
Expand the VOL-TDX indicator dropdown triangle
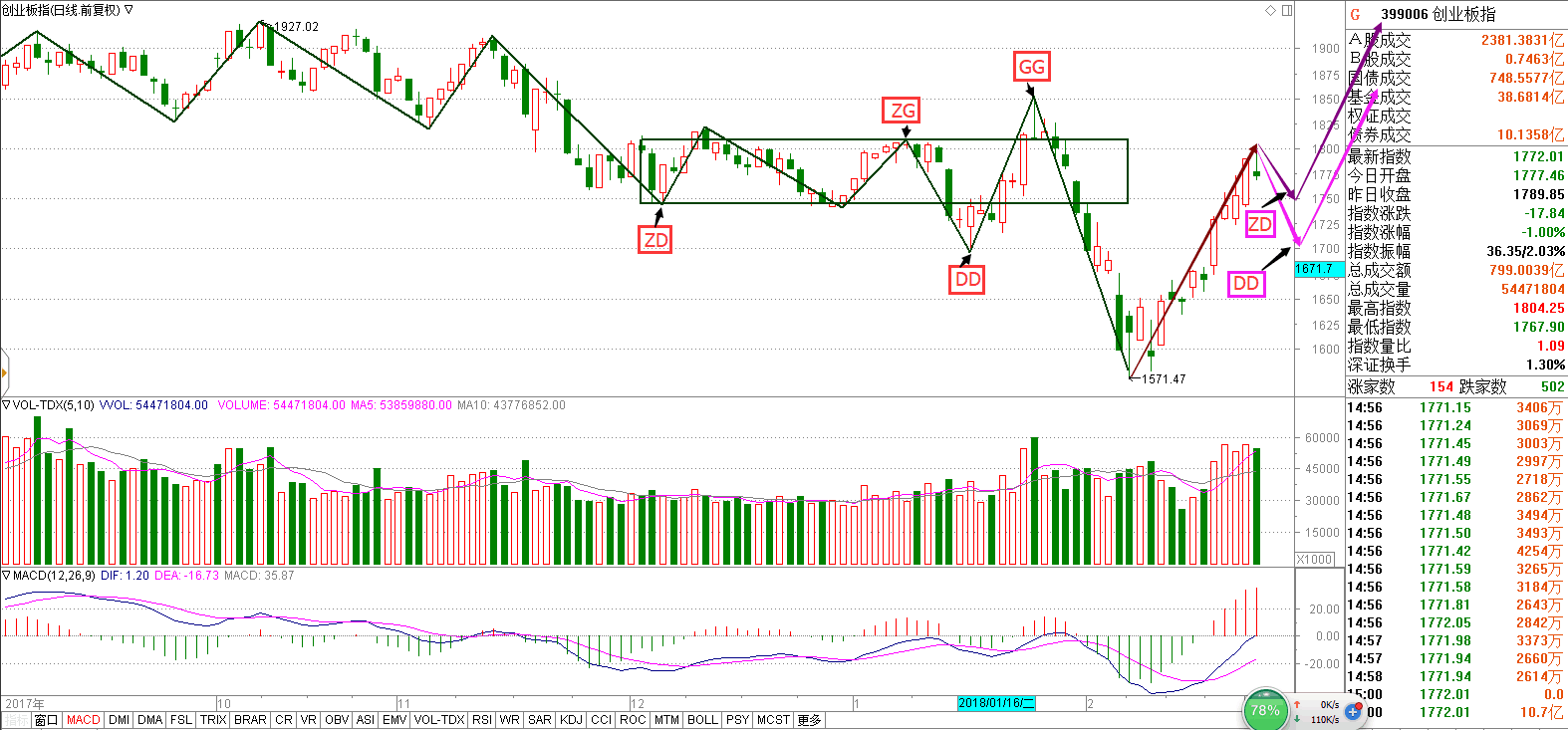(x=6, y=405)
